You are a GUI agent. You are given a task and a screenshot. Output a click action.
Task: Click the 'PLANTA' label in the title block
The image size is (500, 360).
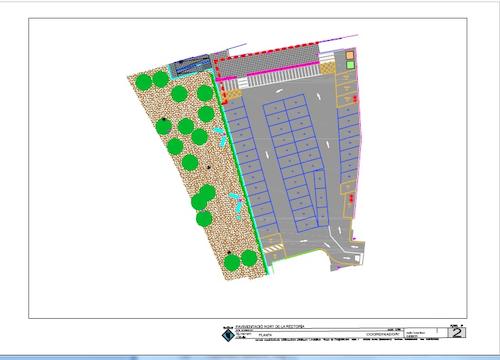pos(265,334)
